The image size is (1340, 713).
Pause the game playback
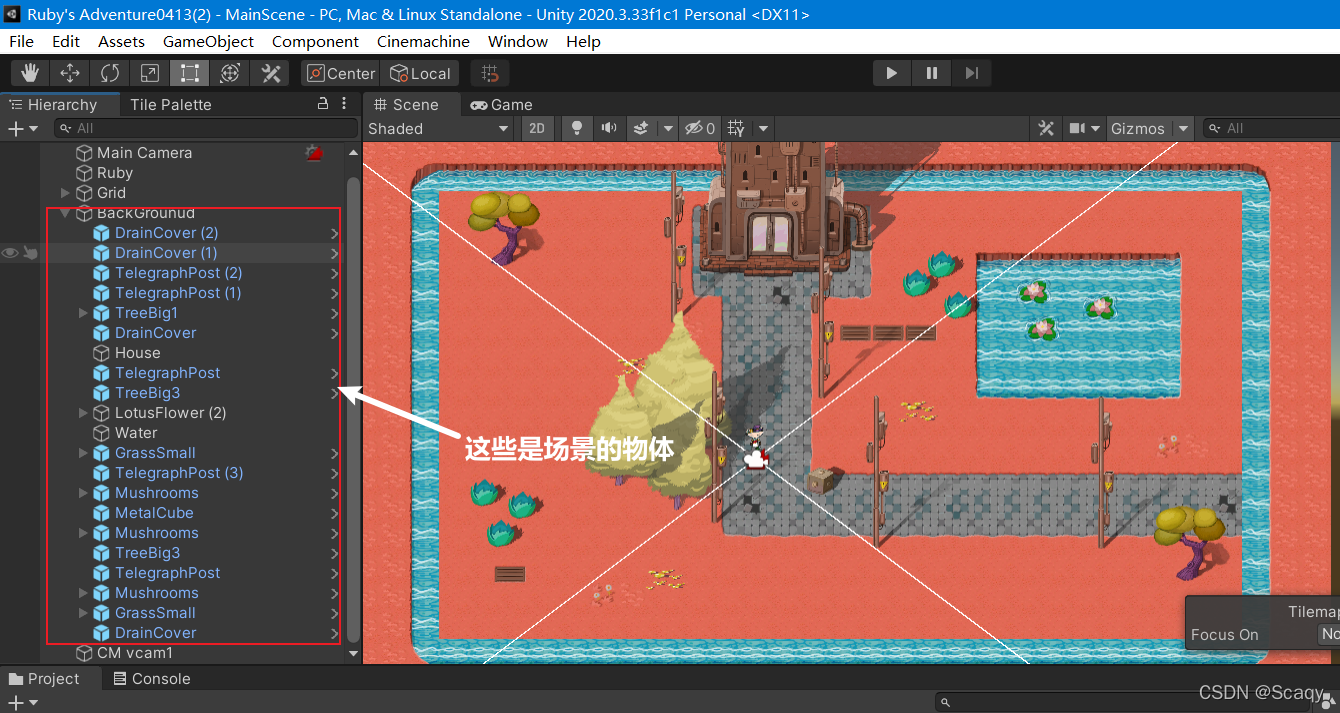click(931, 73)
